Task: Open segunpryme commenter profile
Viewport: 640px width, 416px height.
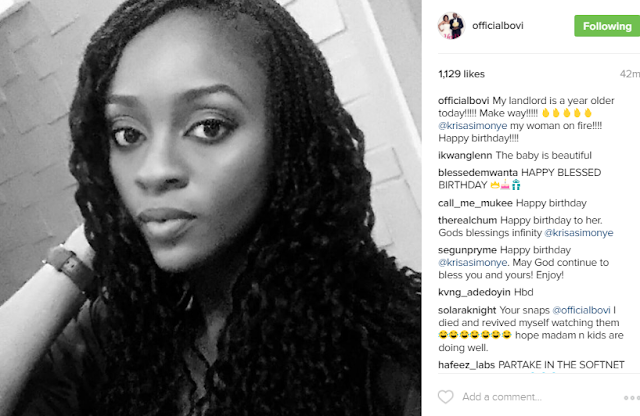Action: tap(467, 250)
